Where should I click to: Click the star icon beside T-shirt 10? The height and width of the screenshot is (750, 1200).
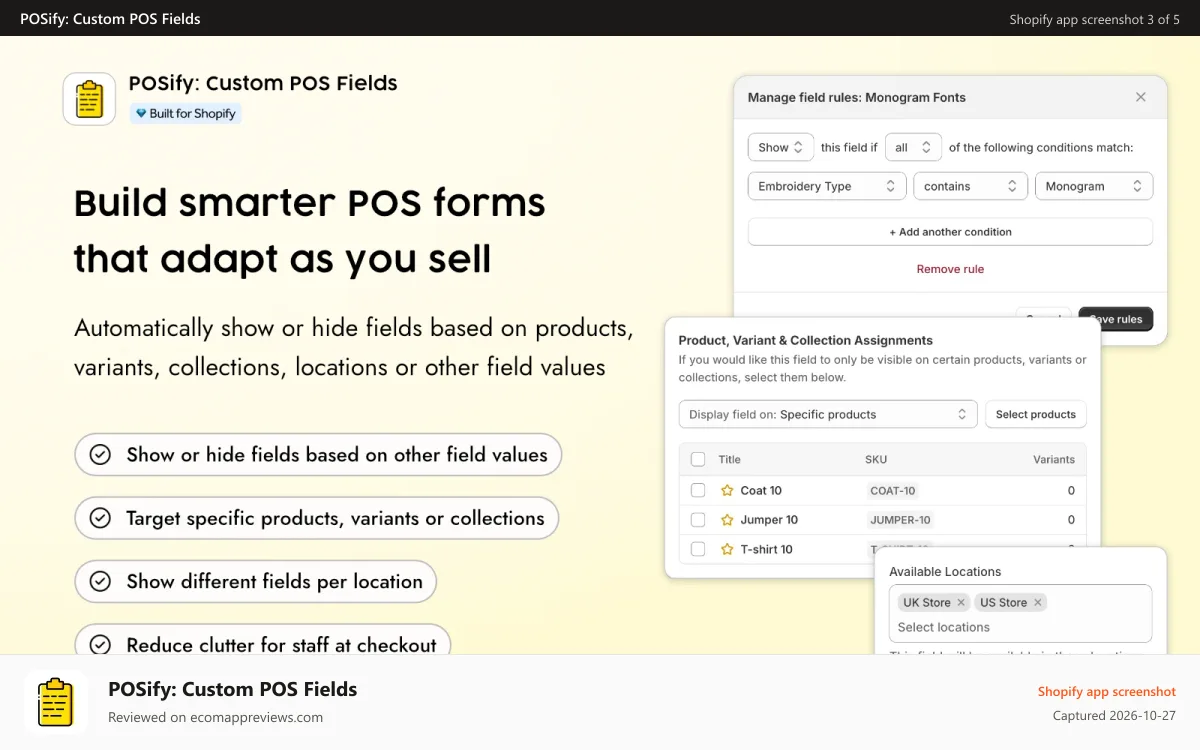pyautogui.click(x=727, y=549)
